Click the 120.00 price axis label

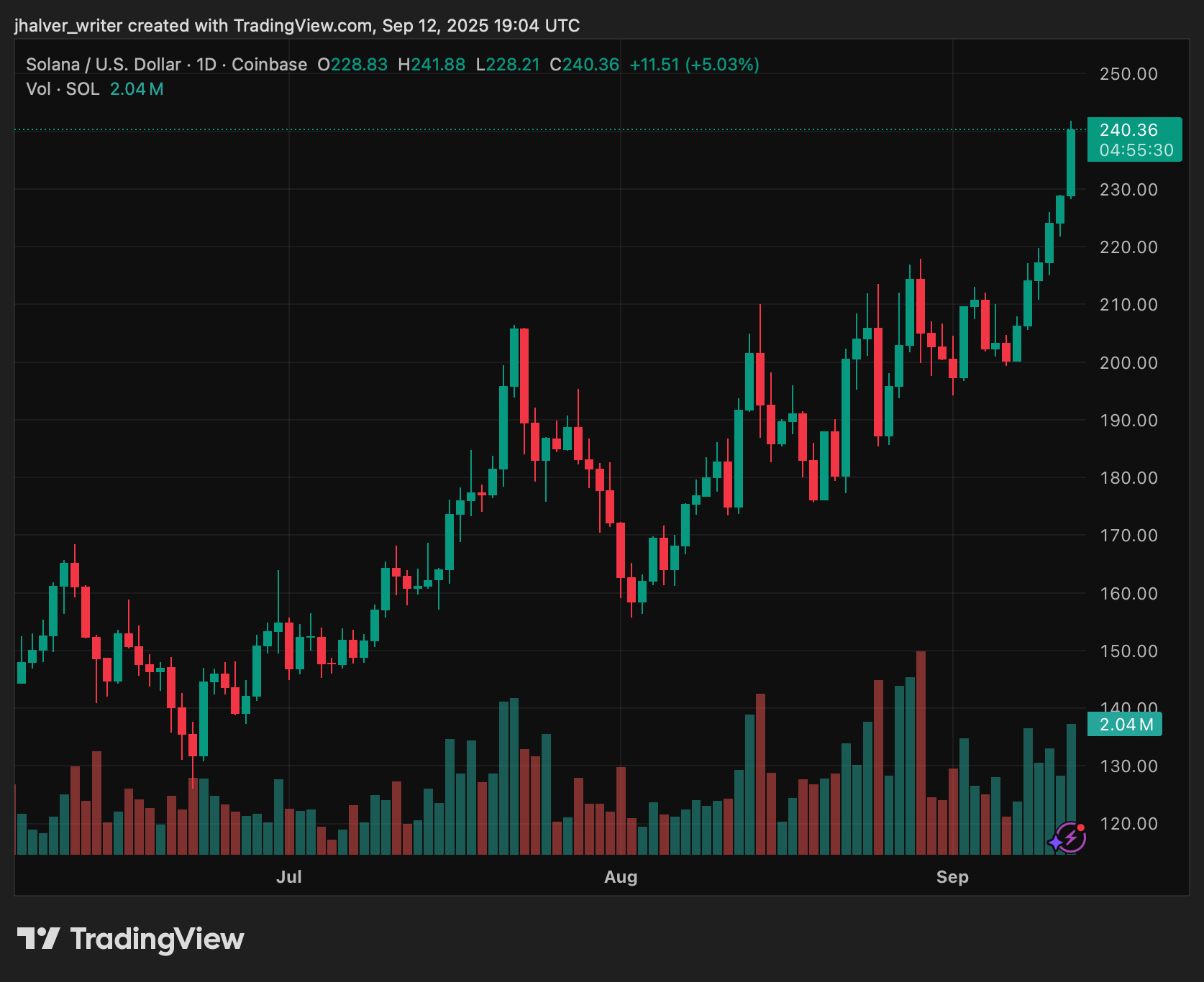[x=1128, y=824]
